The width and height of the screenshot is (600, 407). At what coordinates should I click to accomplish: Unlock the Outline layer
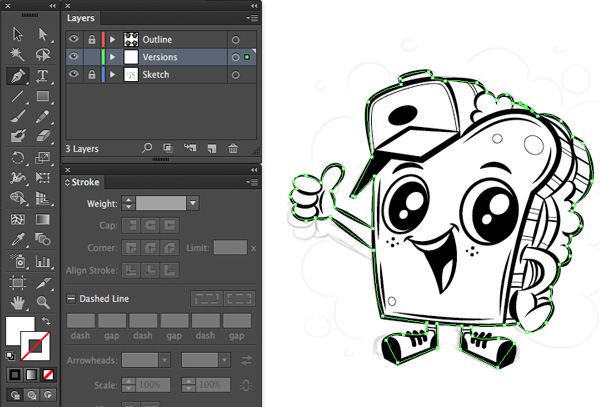(x=91, y=39)
